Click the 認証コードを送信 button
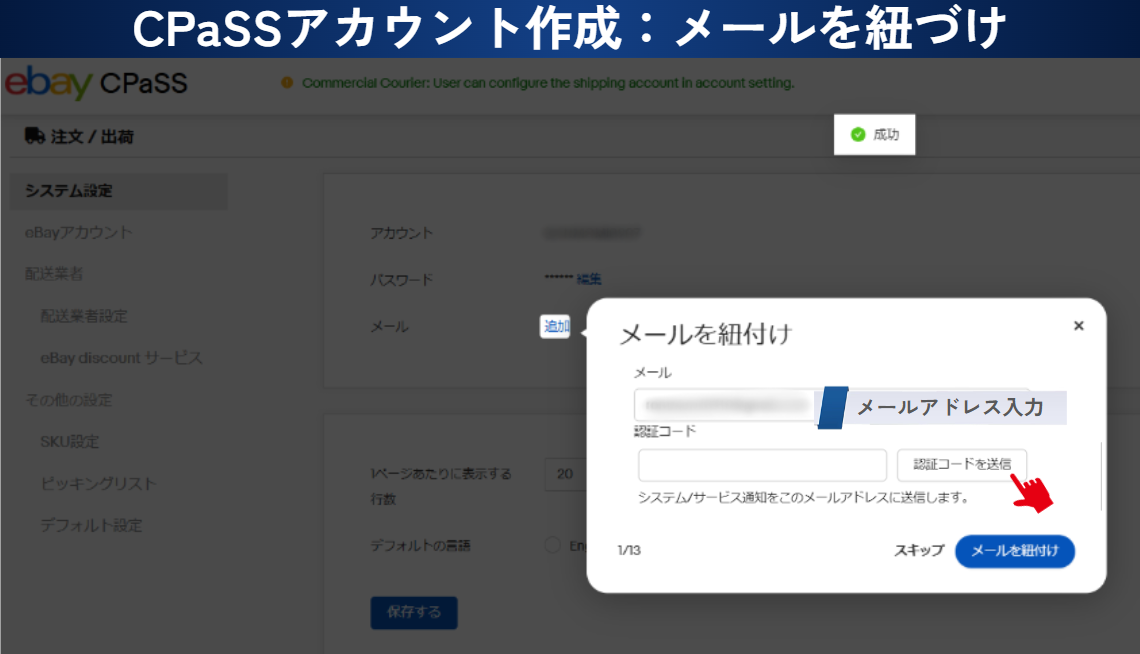1140x654 pixels. coord(961,464)
